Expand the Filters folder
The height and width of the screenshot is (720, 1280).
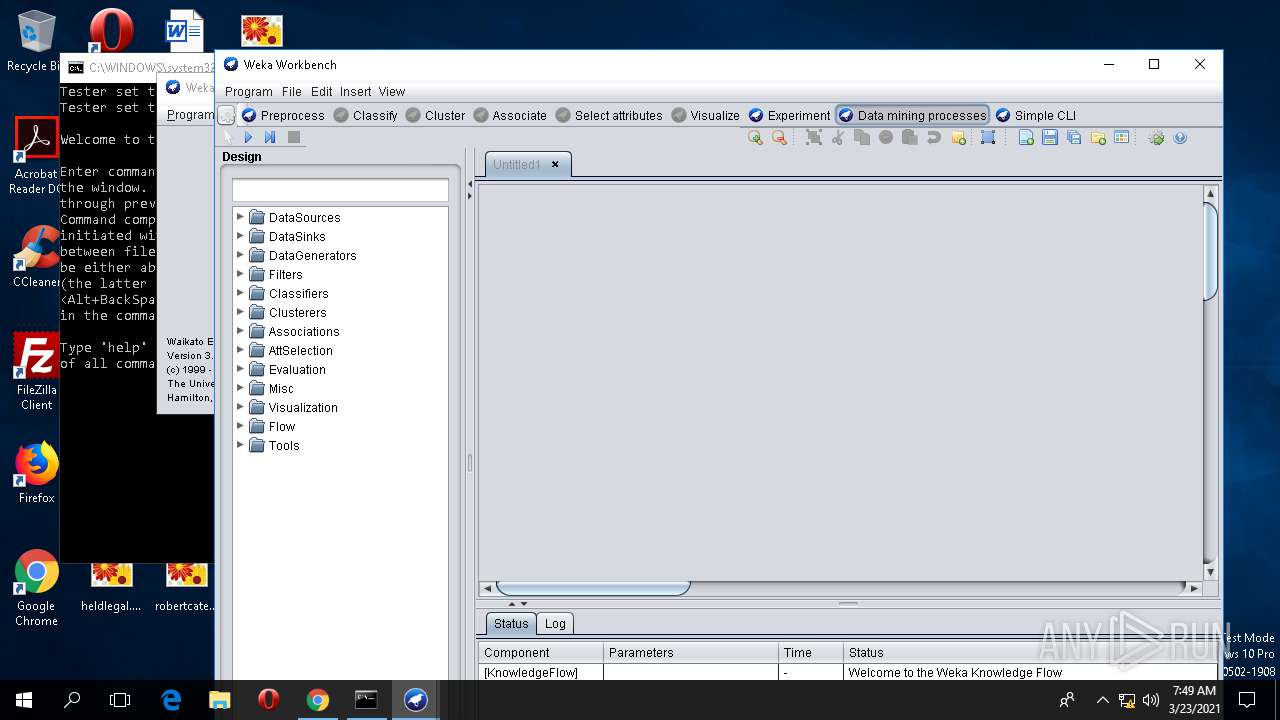pyautogui.click(x=240, y=274)
